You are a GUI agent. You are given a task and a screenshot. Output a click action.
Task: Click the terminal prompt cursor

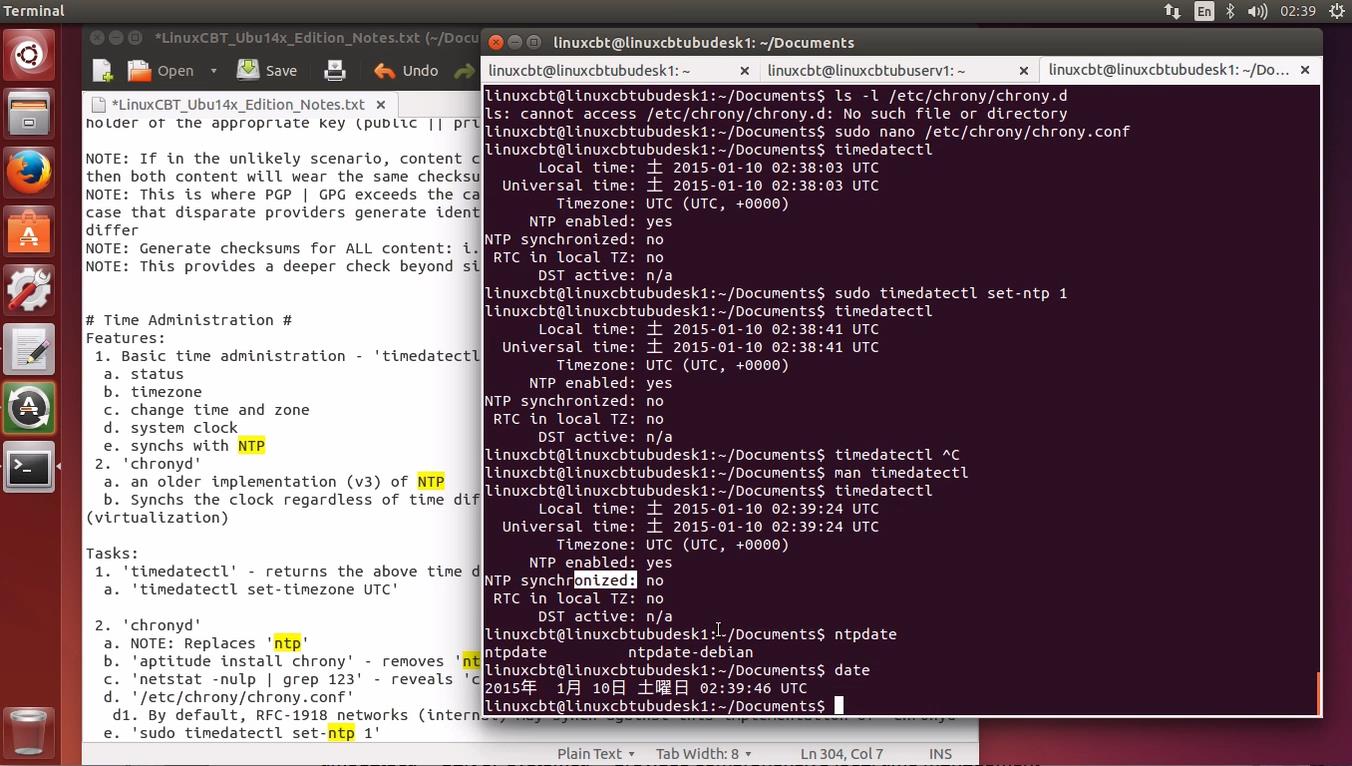(x=839, y=706)
